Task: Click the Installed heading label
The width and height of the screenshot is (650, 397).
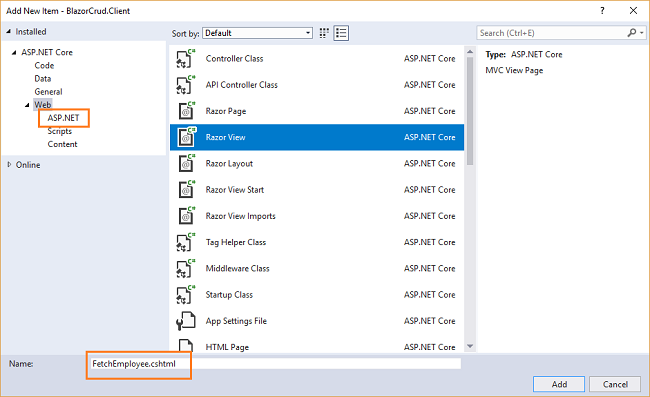Action: pos(31,31)
